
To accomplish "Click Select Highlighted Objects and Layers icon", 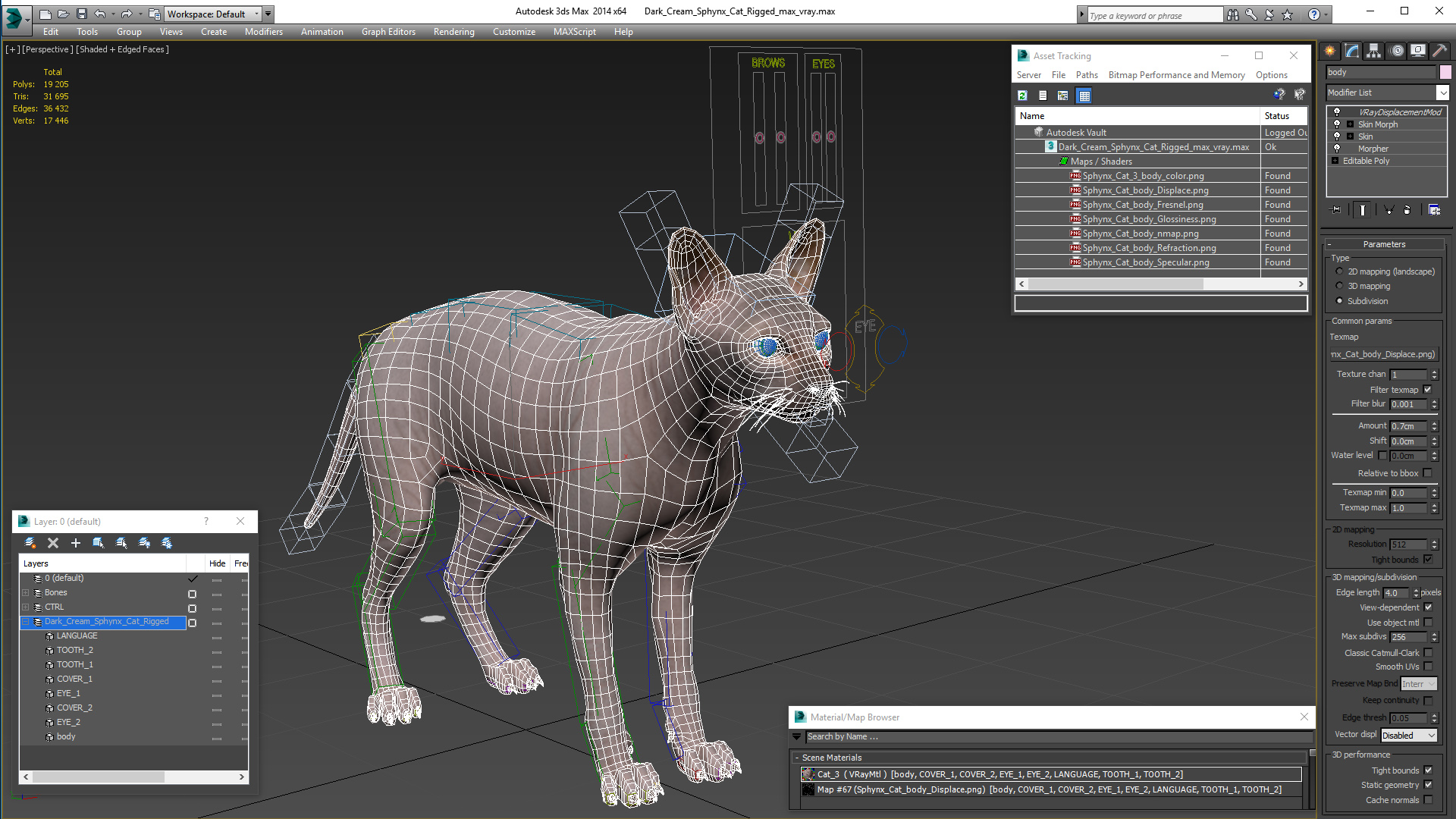I will (98, 543).
